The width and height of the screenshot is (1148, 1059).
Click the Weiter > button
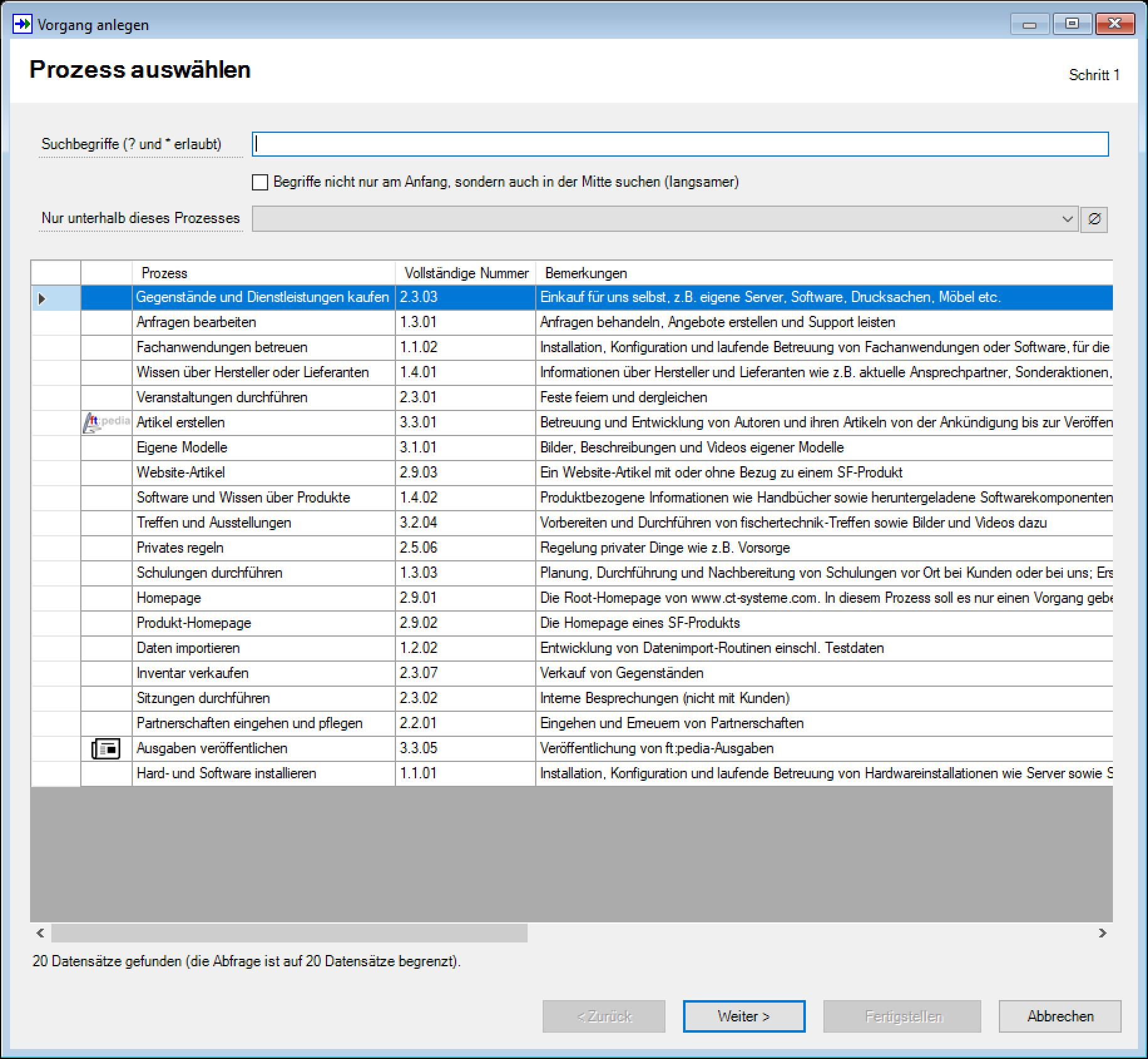(744, 1016)
